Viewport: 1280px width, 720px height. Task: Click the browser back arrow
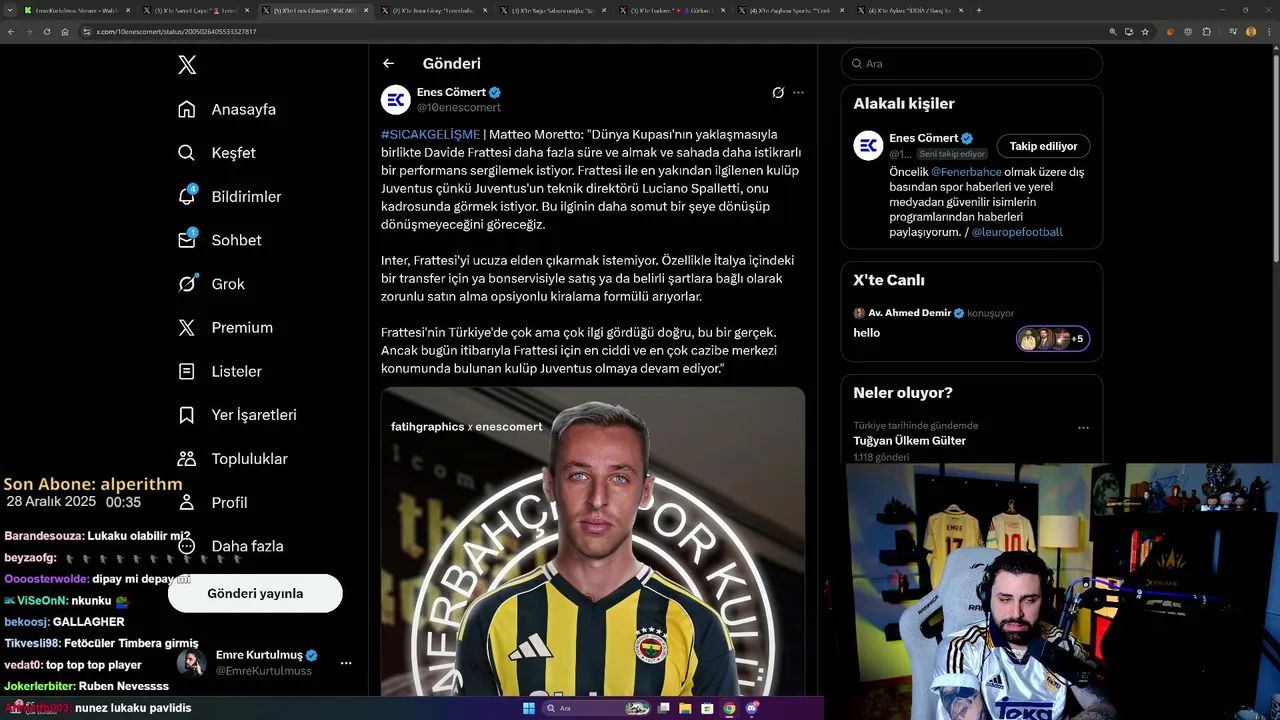[x=11, y=31]
